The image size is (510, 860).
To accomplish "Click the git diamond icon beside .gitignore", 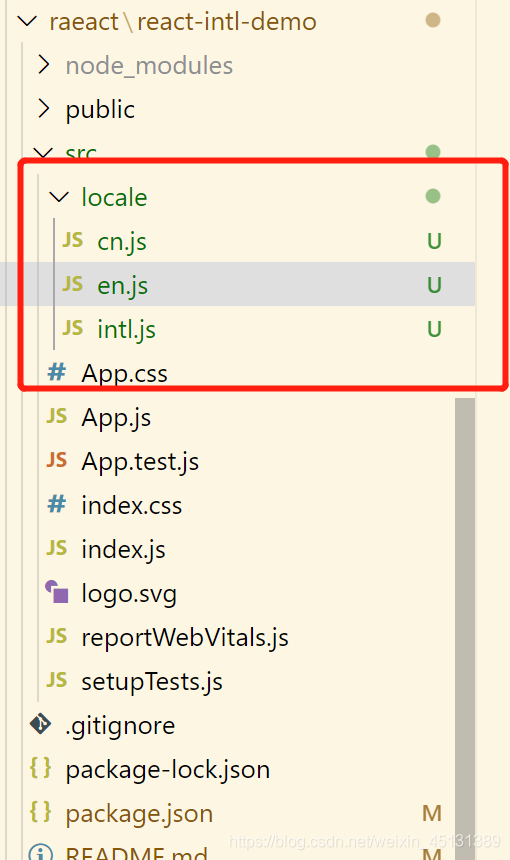I will (x=41, y=724).
